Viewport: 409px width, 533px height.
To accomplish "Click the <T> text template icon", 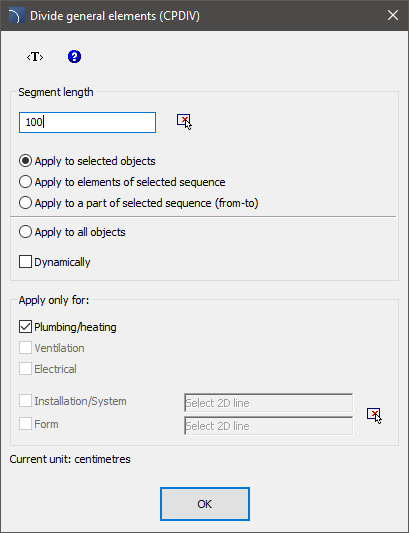I will click(35, 57).
